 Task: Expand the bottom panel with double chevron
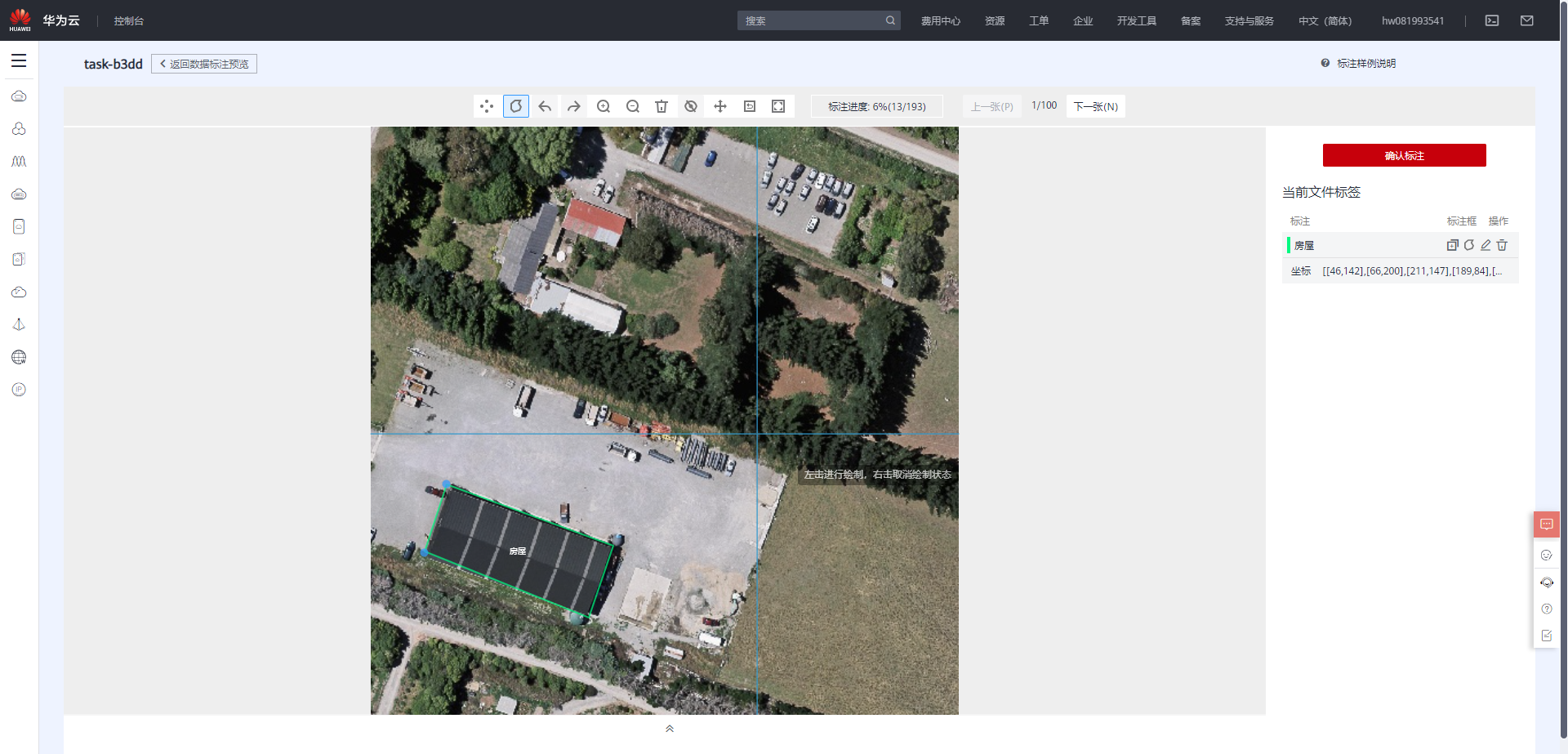coord(670,729)
